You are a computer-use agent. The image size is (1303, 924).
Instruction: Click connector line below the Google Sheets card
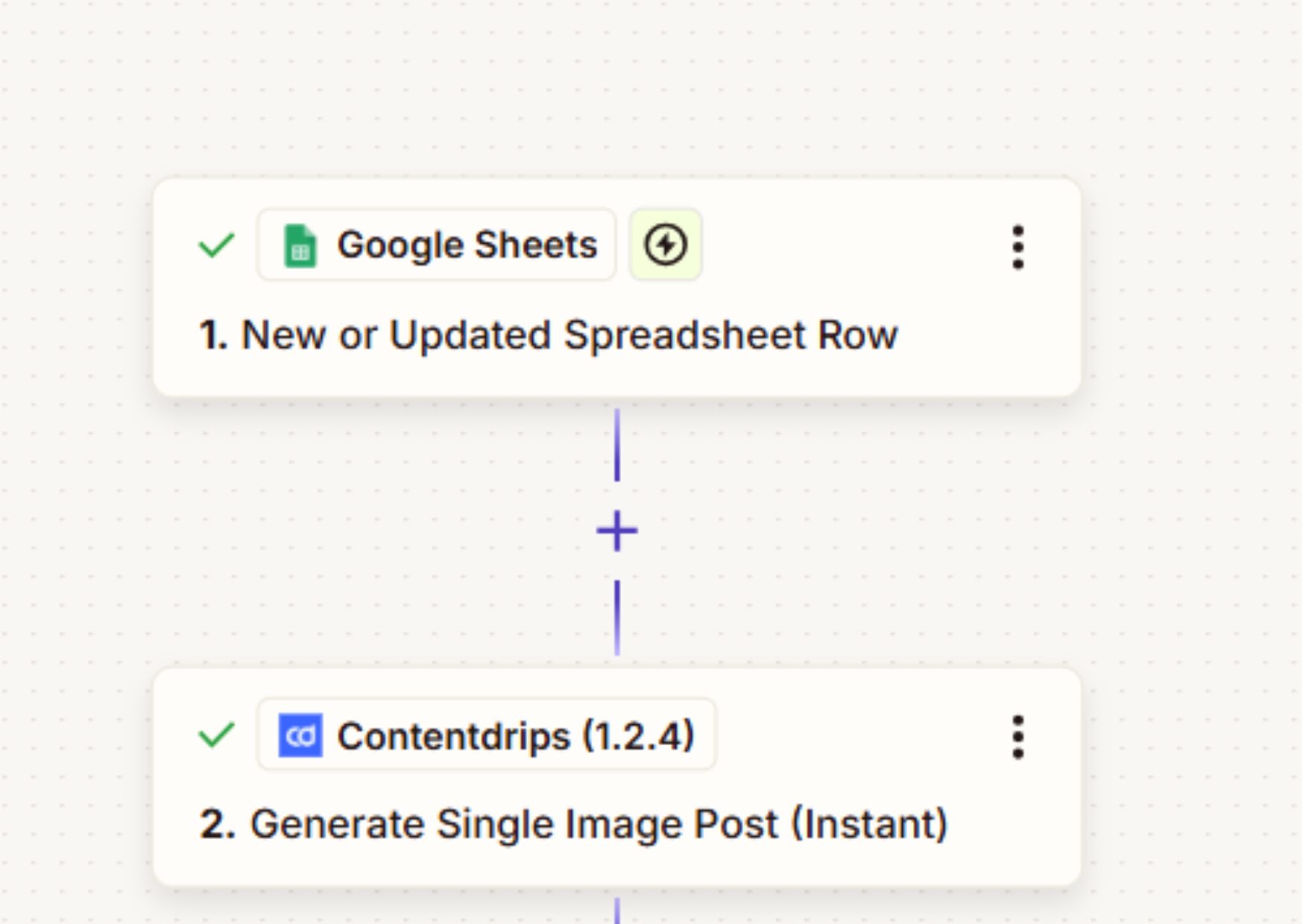pos(617,445)
